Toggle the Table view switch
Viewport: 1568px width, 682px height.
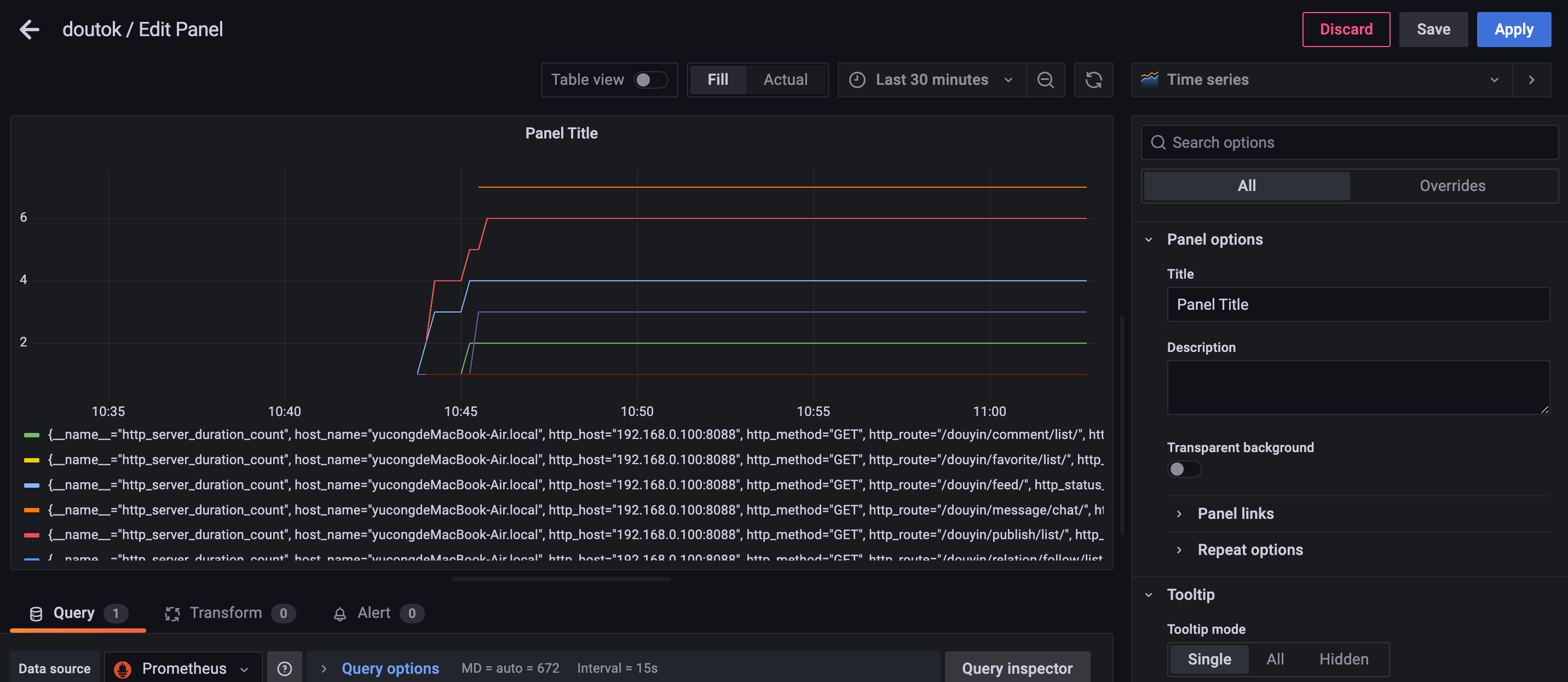pos(650,80)
